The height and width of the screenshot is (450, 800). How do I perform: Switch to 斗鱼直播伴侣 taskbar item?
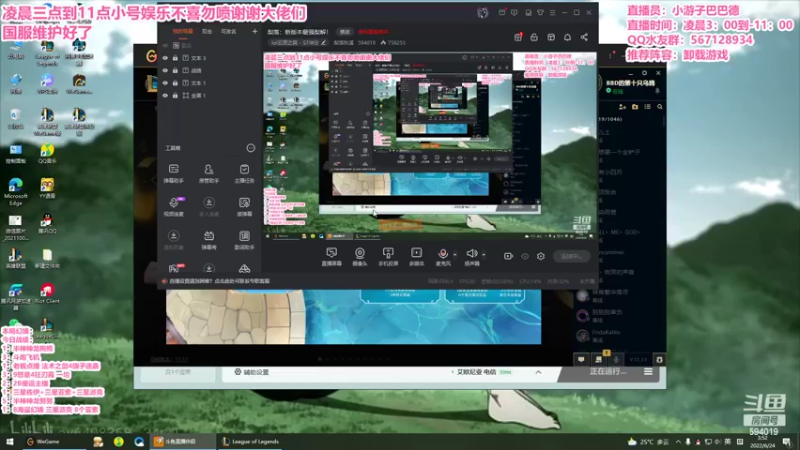[181, 442]
